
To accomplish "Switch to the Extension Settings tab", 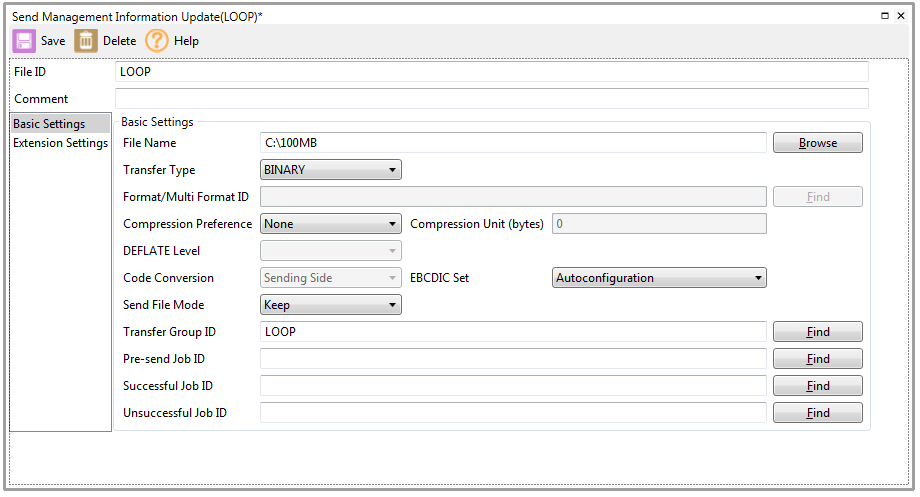I will [x=60, y=143].
